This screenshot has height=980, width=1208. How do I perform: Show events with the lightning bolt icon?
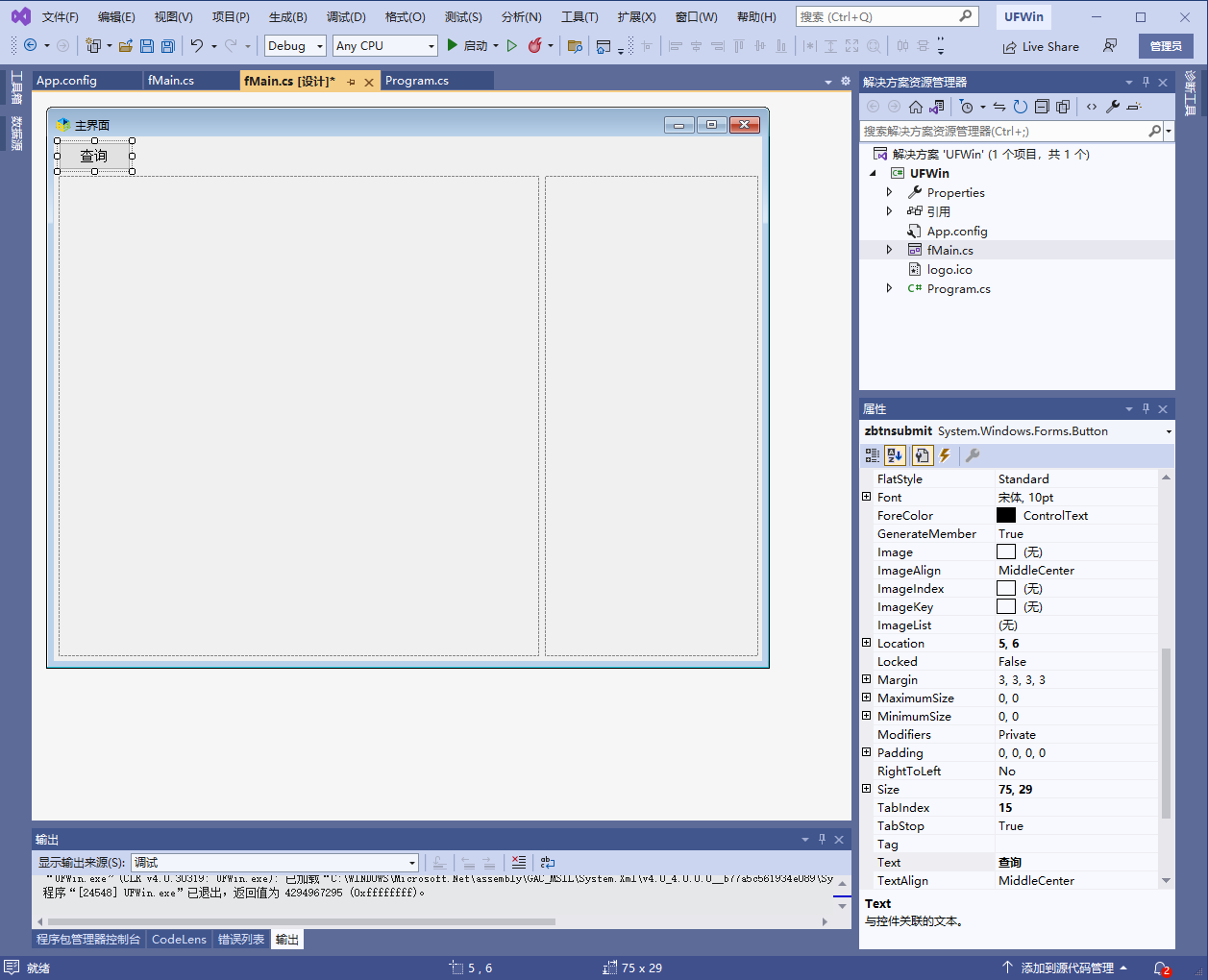click(946, 455)
